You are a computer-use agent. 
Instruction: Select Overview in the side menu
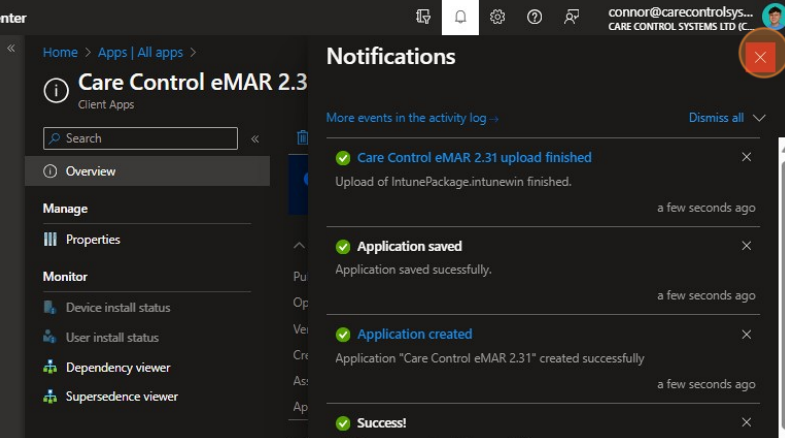click(x=90, y=171)
